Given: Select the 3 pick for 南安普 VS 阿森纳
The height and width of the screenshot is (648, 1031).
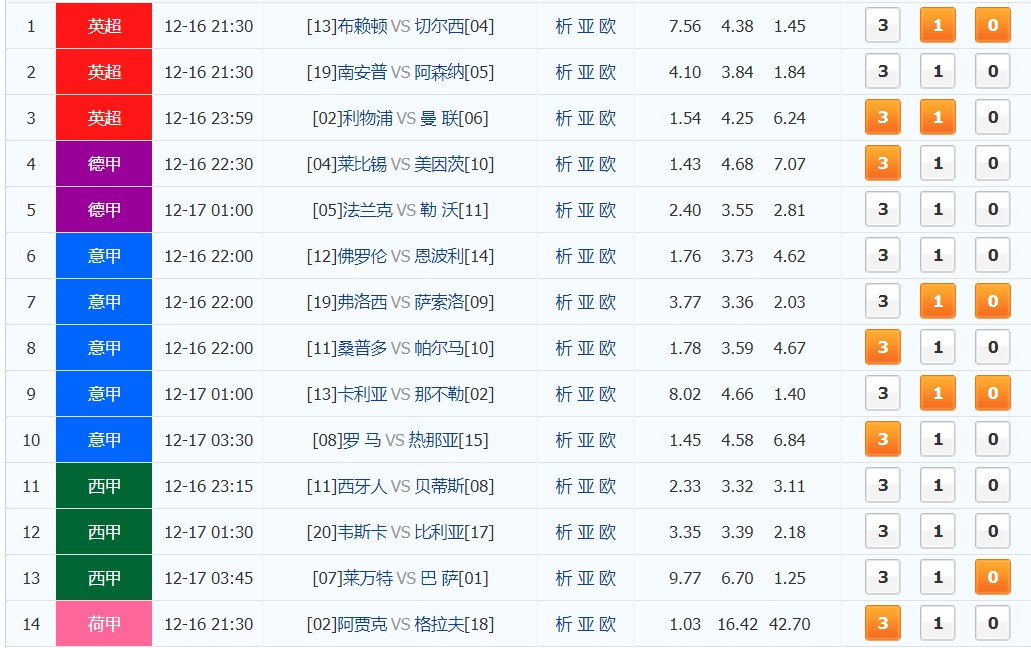Looking at the screenshot, I should (x=882, y=71).
